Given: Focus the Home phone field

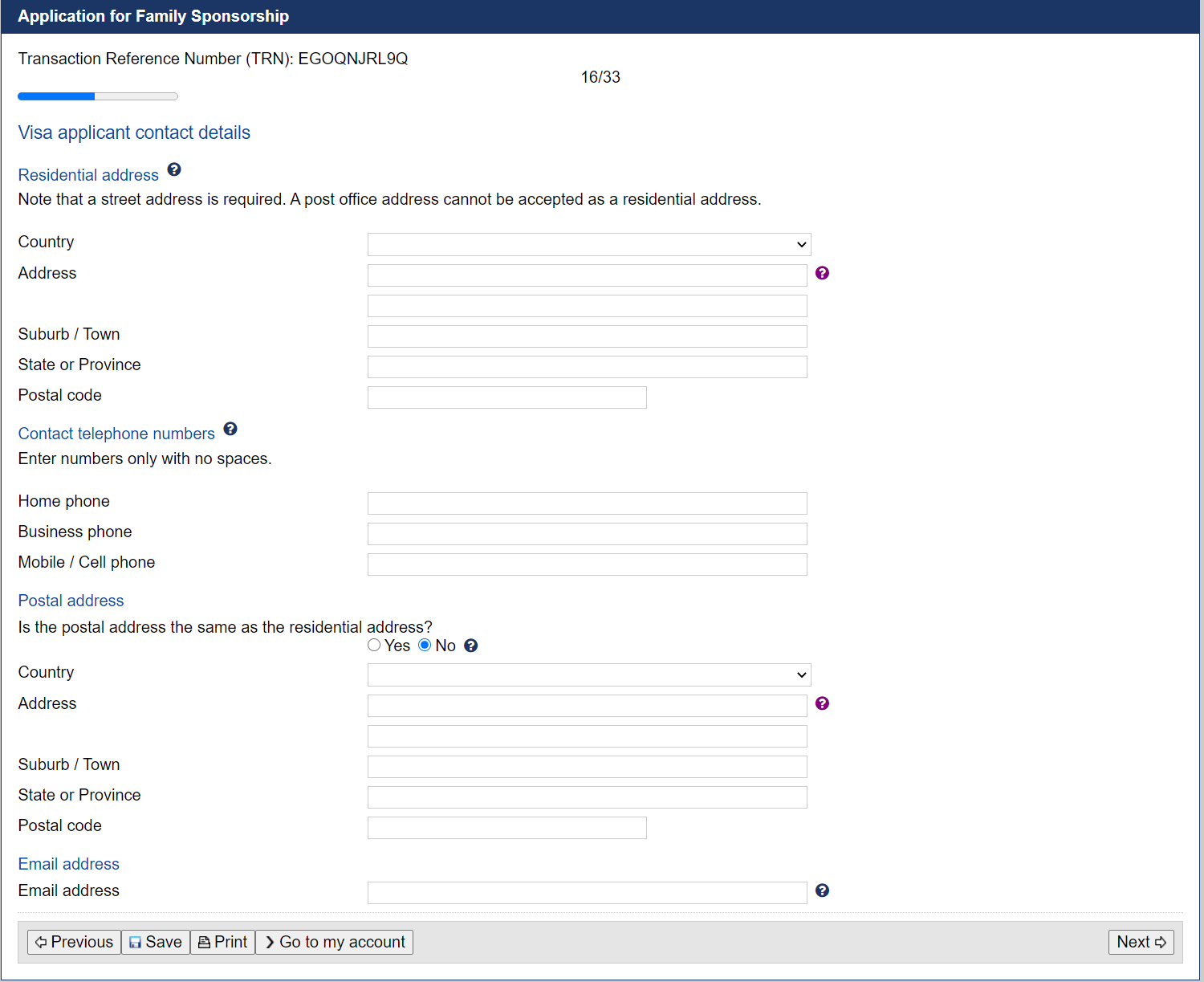Looking at the screenshot, I should (x=588, y=503).
